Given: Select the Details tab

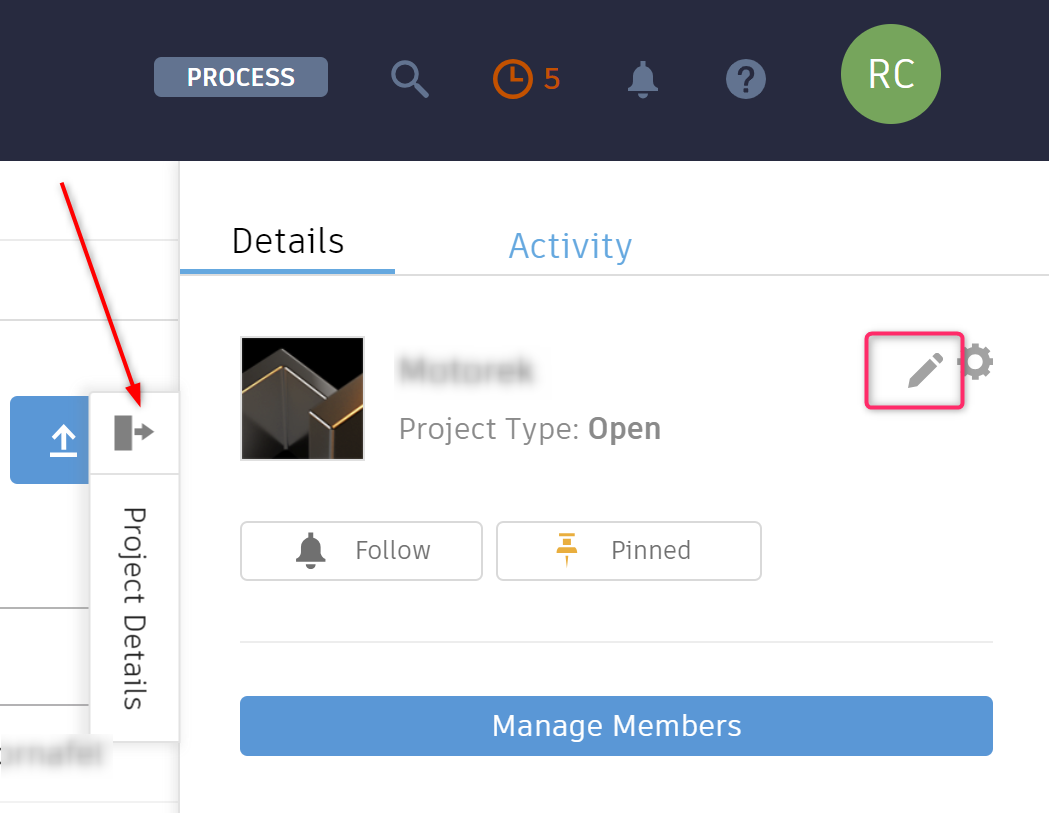Looking at the screenshot, I should coord(287,240).
